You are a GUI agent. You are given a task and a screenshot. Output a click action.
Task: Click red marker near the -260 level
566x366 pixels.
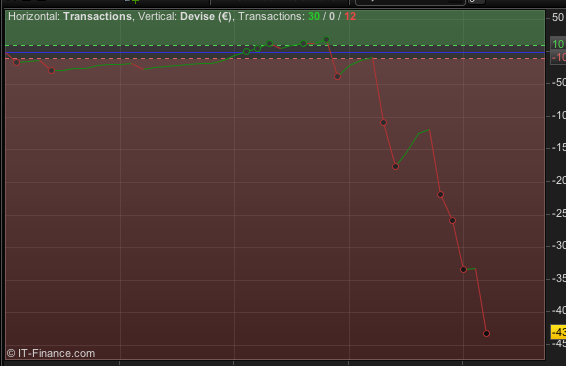click(x=452, y=221)
